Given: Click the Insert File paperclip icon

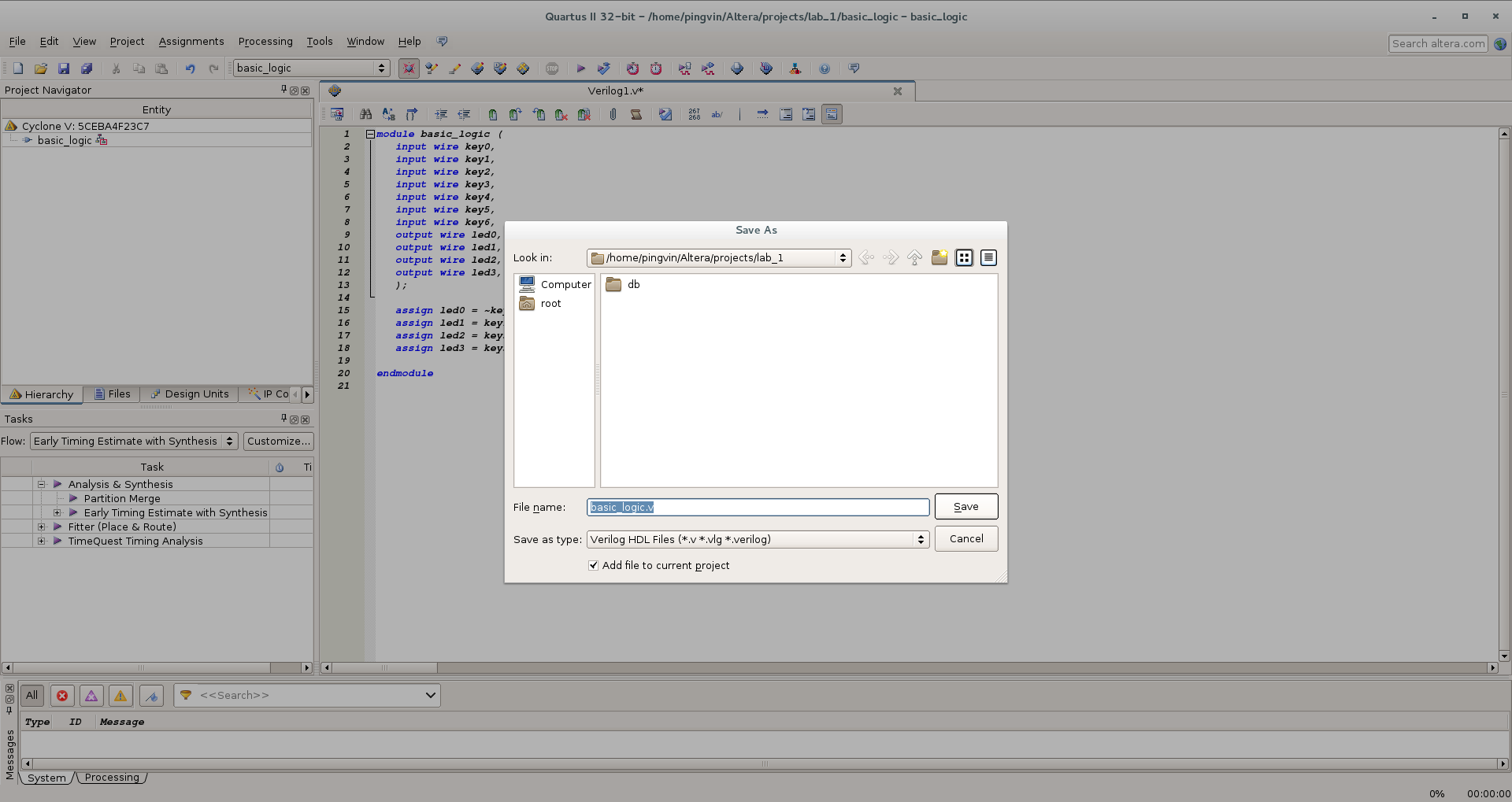Looking at the screenshot, I should pyautogui.click(x=613, y=114).
